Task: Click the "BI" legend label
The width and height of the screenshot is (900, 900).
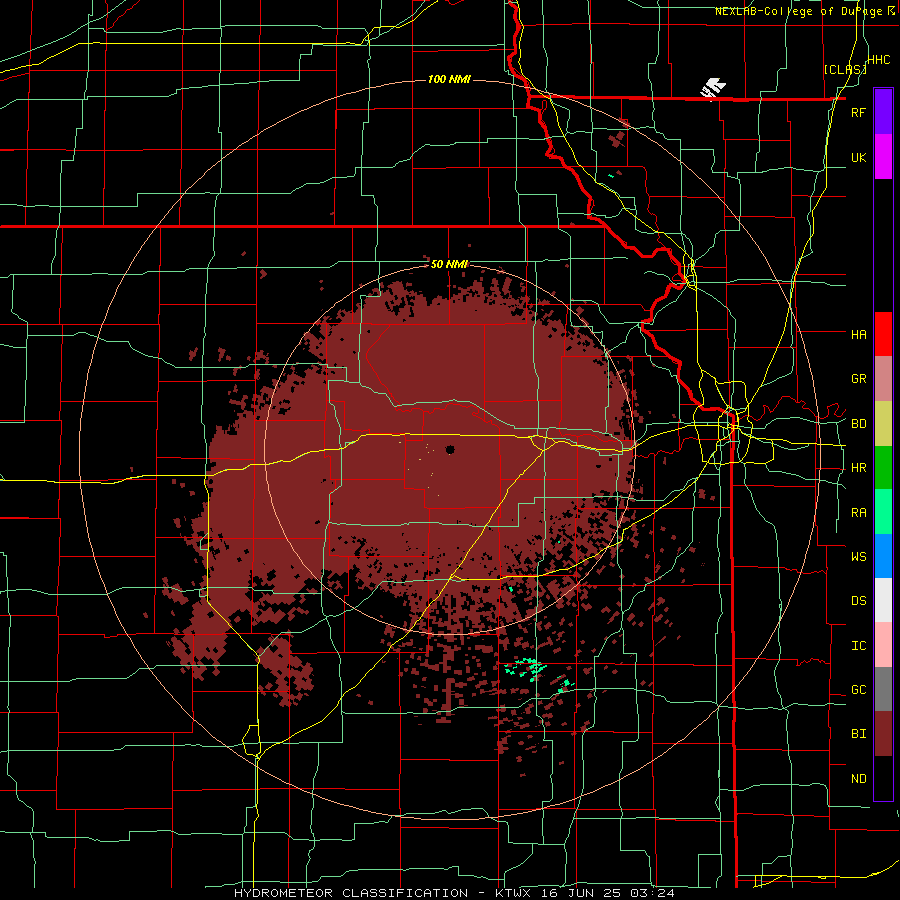Action: [x=858, y=734]
